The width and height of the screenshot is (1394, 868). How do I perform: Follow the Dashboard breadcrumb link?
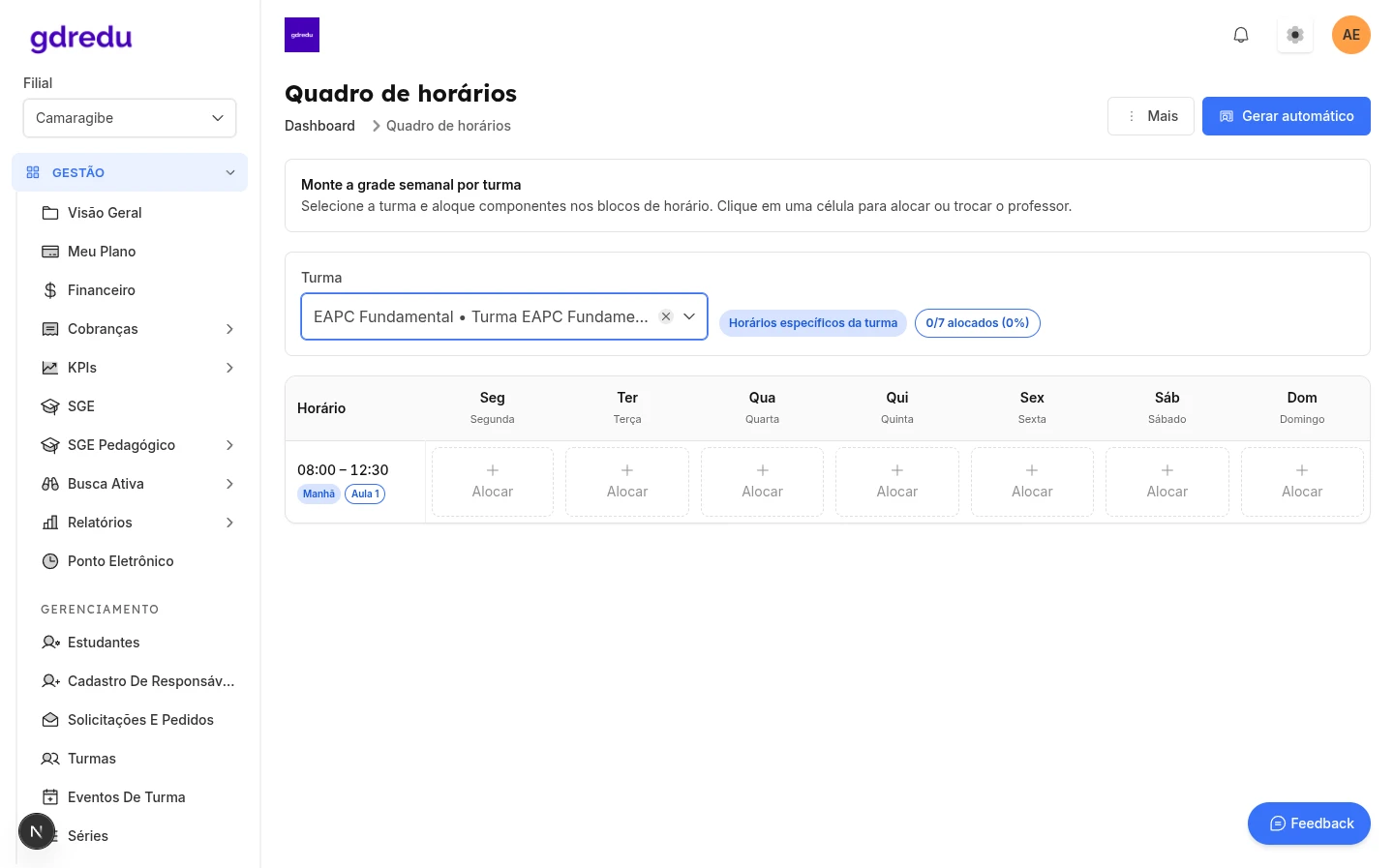click(x=319, y=126)
